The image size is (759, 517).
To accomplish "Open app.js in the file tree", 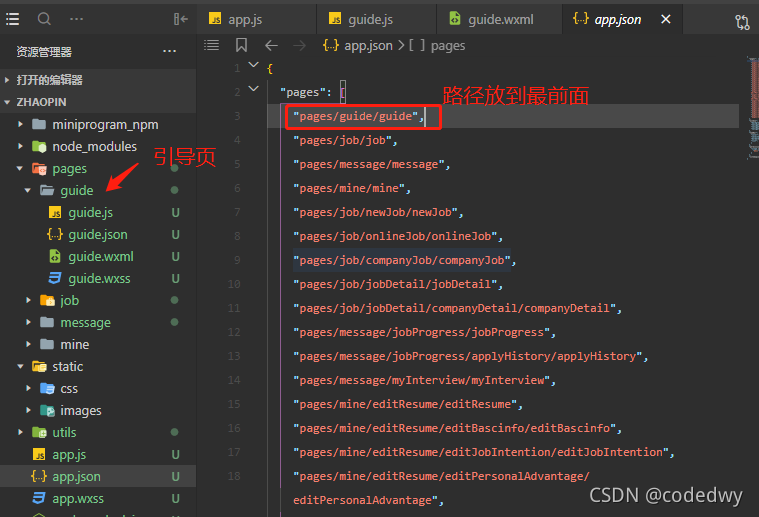I will pyautogui.click(x=69, y=455).
